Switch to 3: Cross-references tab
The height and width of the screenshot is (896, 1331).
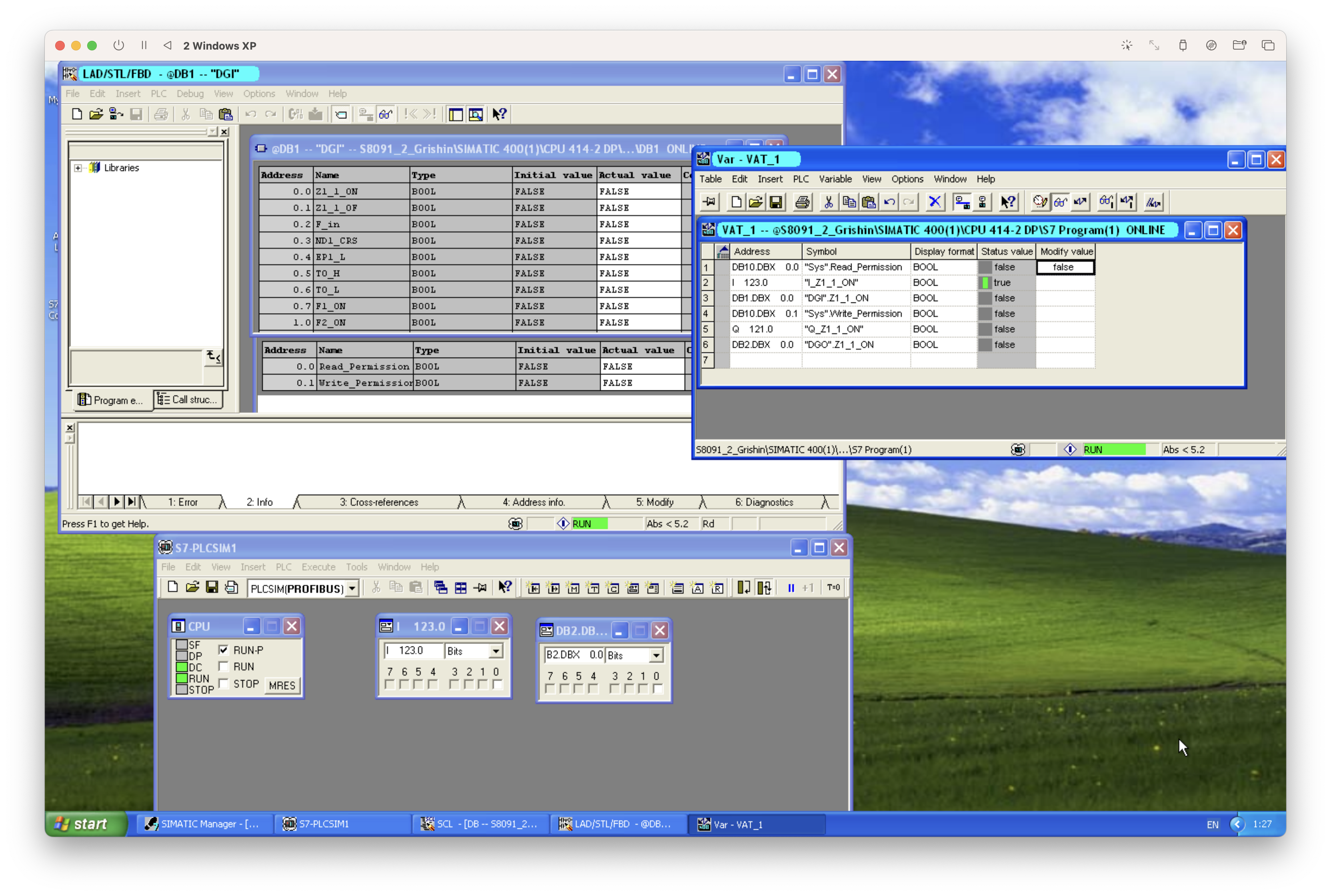click(x=379, y=502)
